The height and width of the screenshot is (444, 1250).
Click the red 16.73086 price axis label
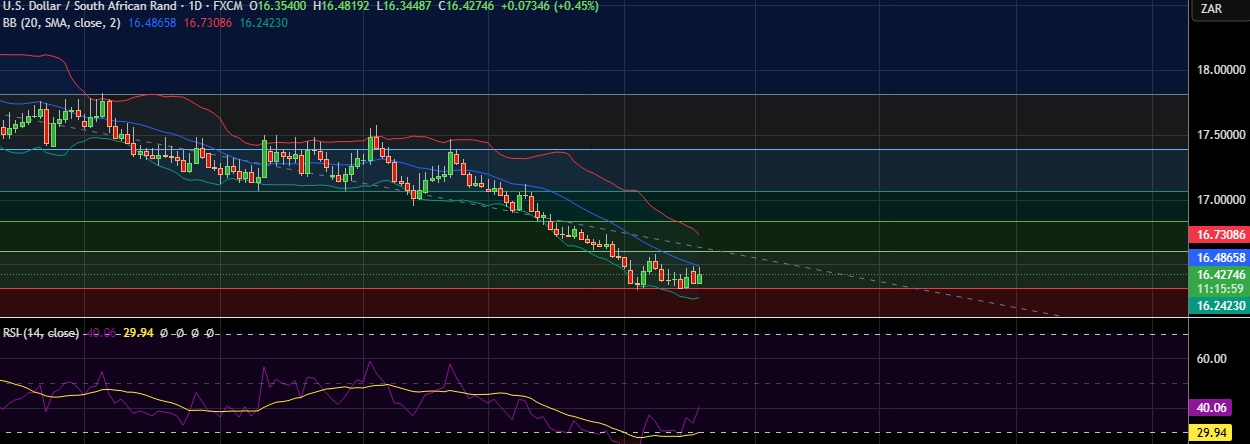pos(1218,234)
